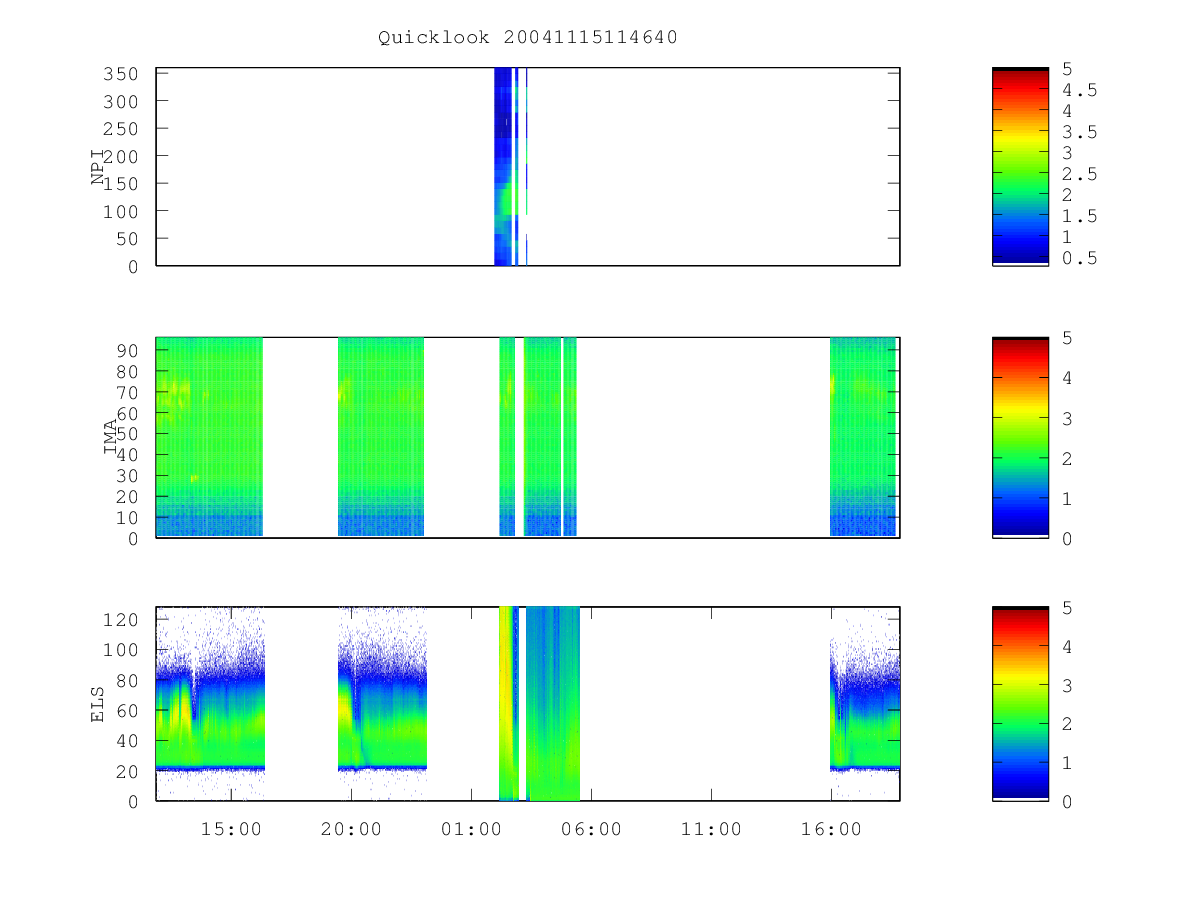Click the 4.5 label on NPI colorbar
The height and width of the screenshot is (900, 1200).
(x=1080, y=90)
